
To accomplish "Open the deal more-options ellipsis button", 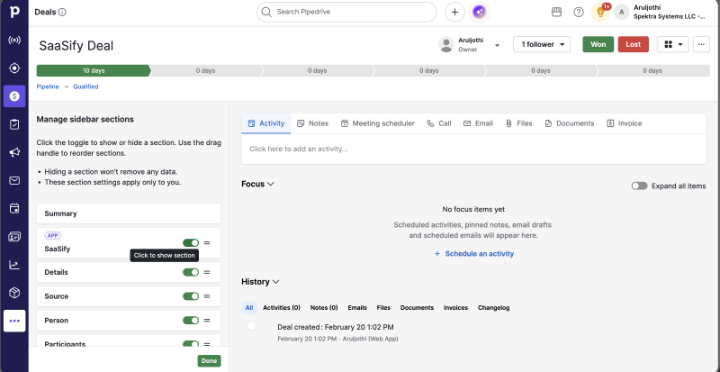I will pos(701,45).
